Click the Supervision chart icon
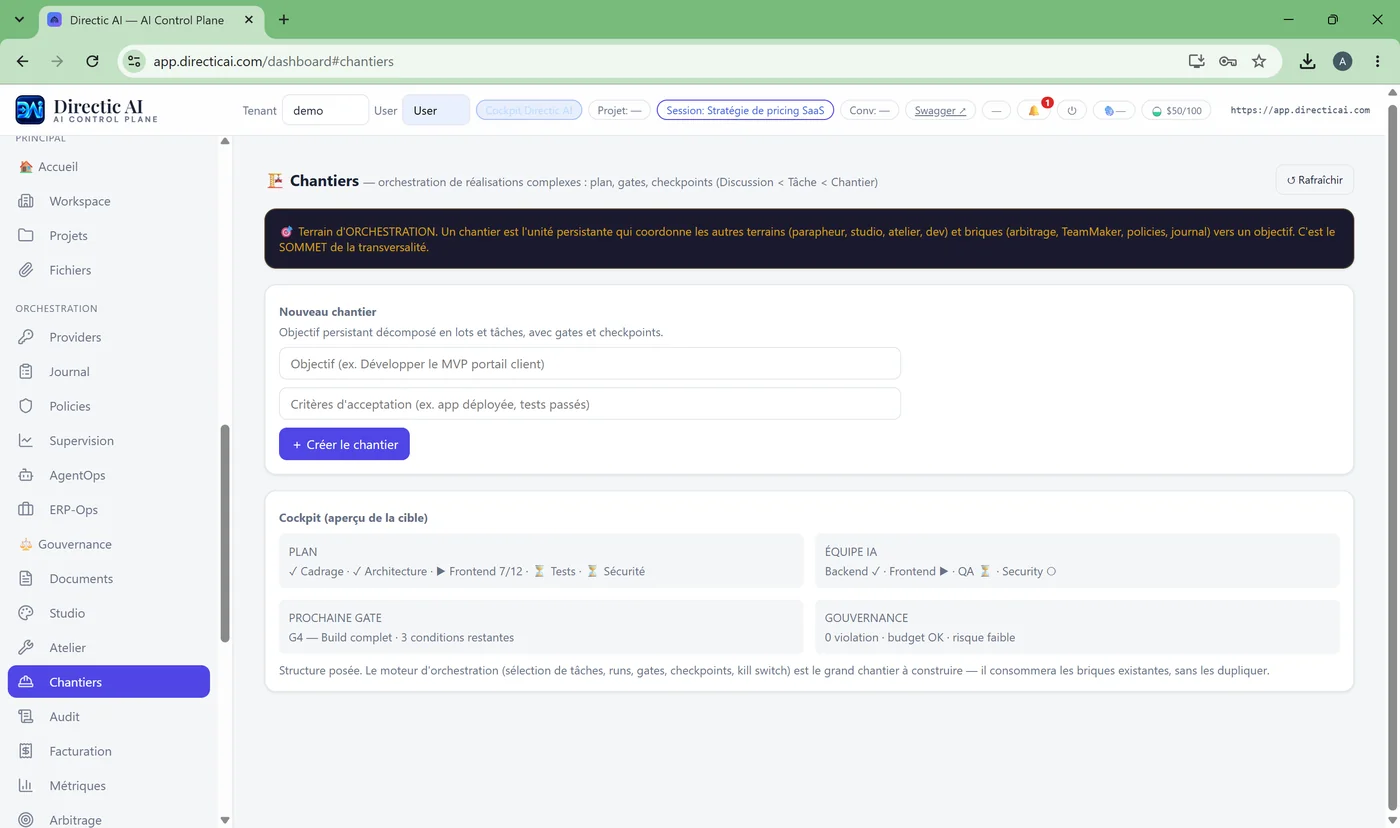1400x828 pixels. pos(27,441)
